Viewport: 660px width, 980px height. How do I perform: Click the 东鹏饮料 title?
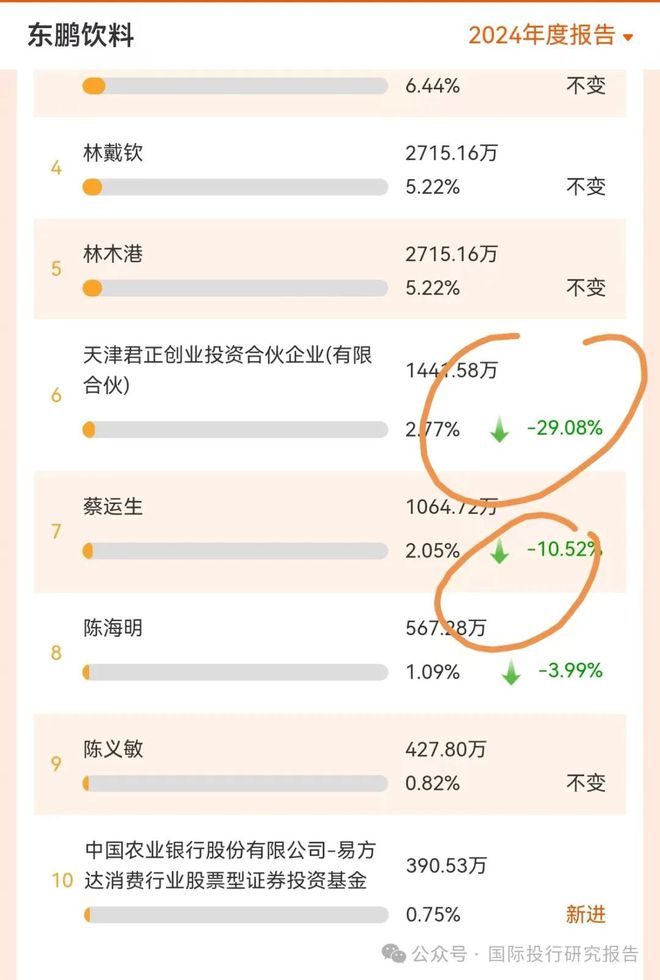coord(81,37)
